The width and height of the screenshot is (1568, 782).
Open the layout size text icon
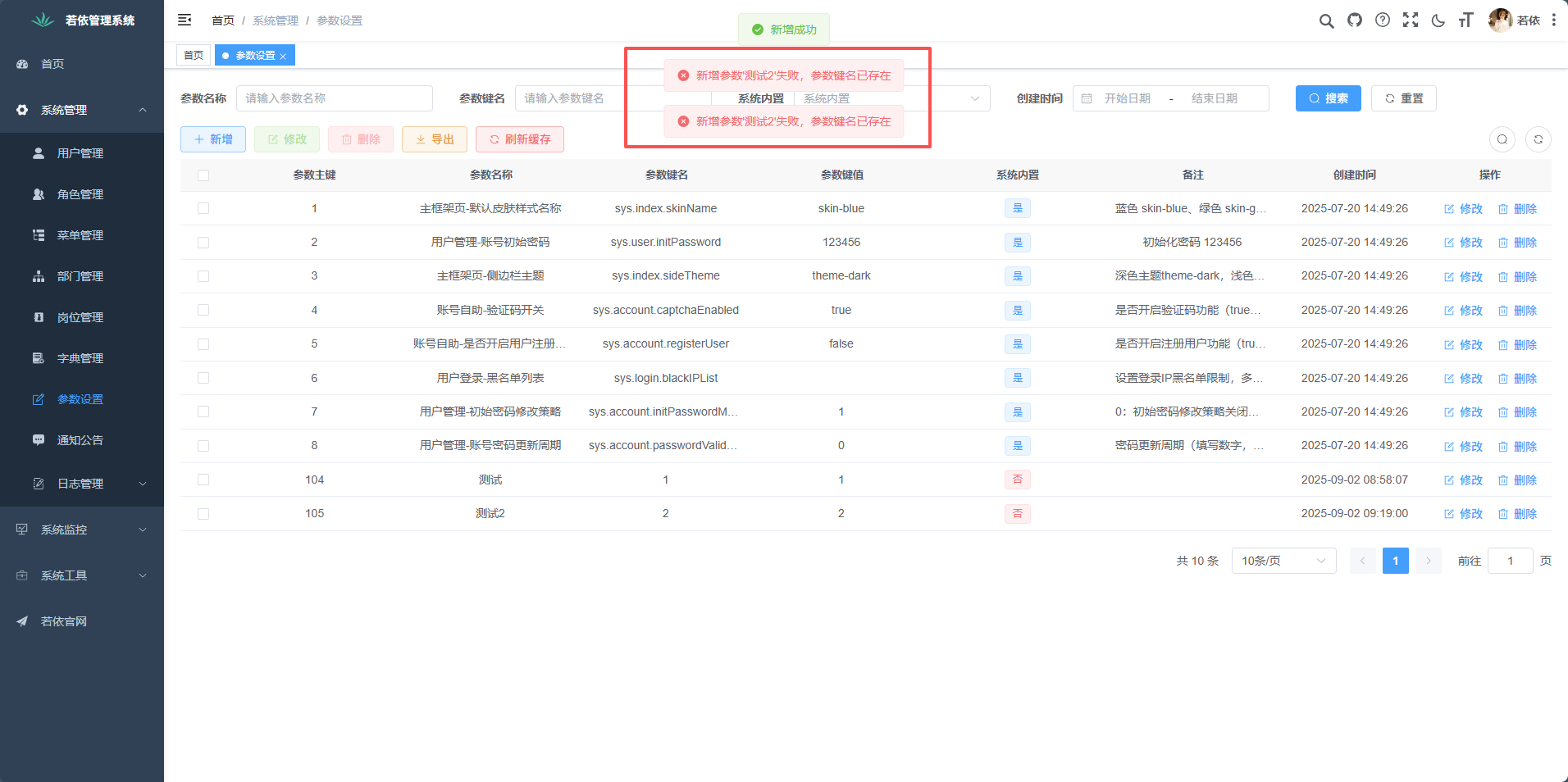[x=1466, y=20]
